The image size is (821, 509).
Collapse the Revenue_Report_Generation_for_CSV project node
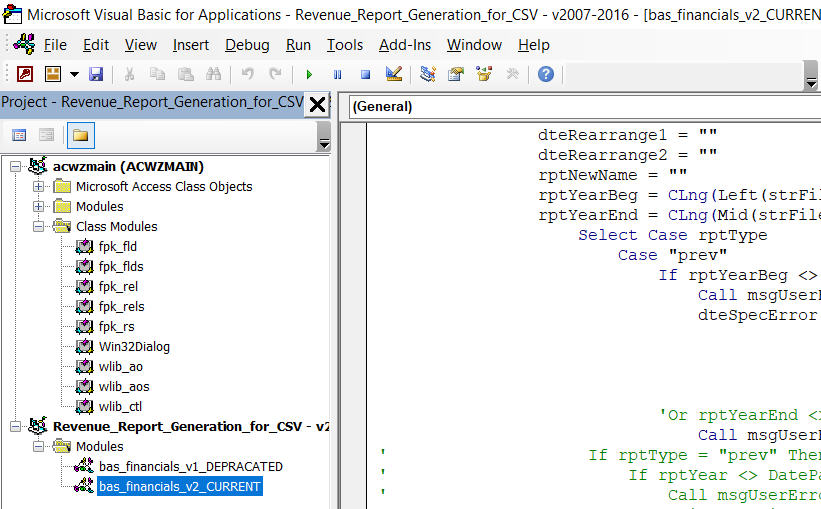tap(16, 427)
